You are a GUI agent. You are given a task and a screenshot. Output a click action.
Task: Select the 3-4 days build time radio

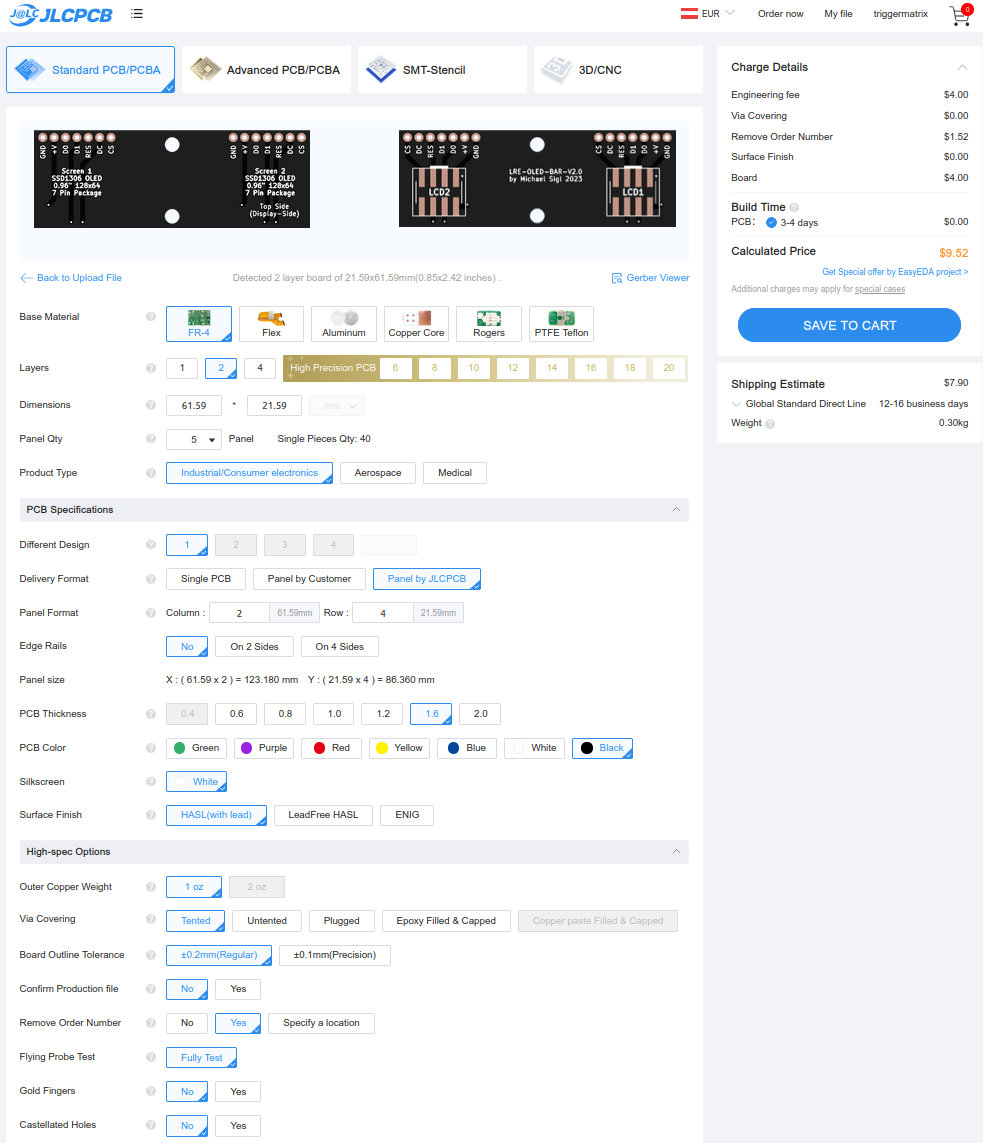(771, 223)
